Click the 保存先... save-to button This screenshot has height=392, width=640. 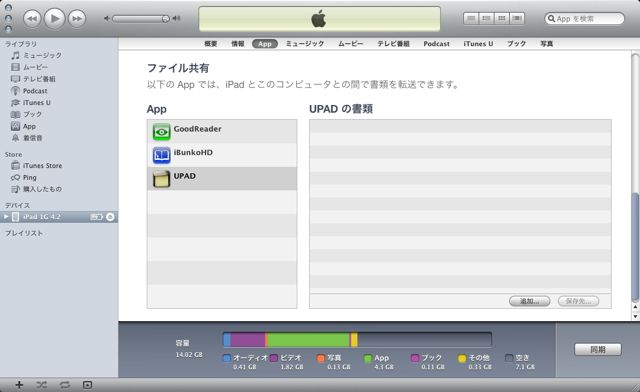pyautogui.click(x=578, y=301)
